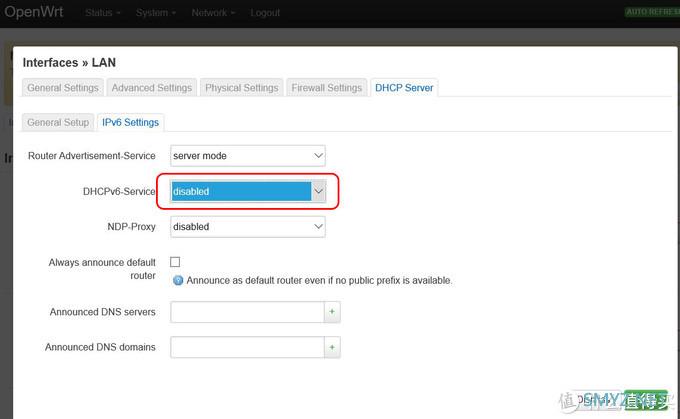Enable Always announce default router checkbox
This screenshot has height=419, width=680.
tap(175, 262)
